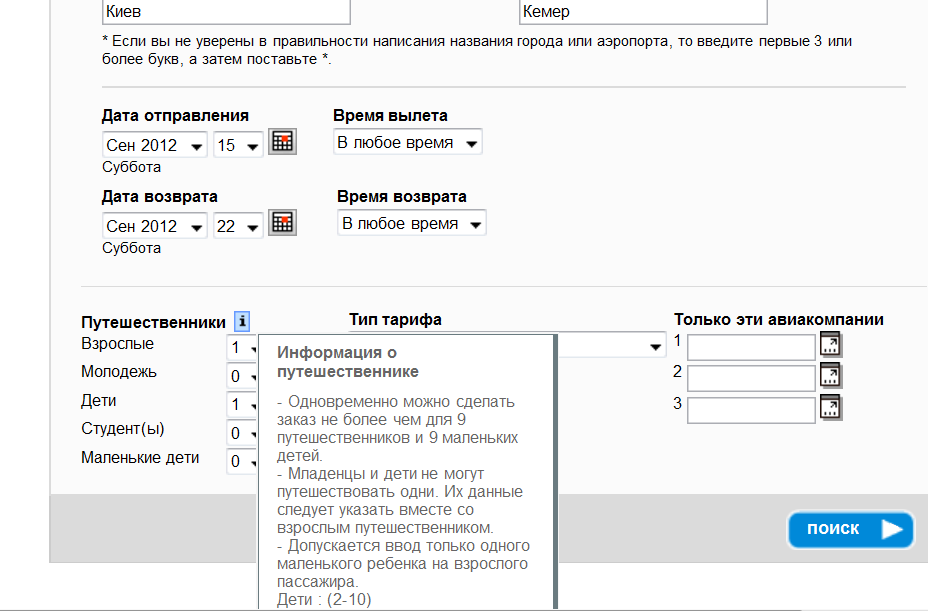This screenshot has height=611, width=928.
Task: Open the Время возврата dropdown
Action: tap(411, 224)
